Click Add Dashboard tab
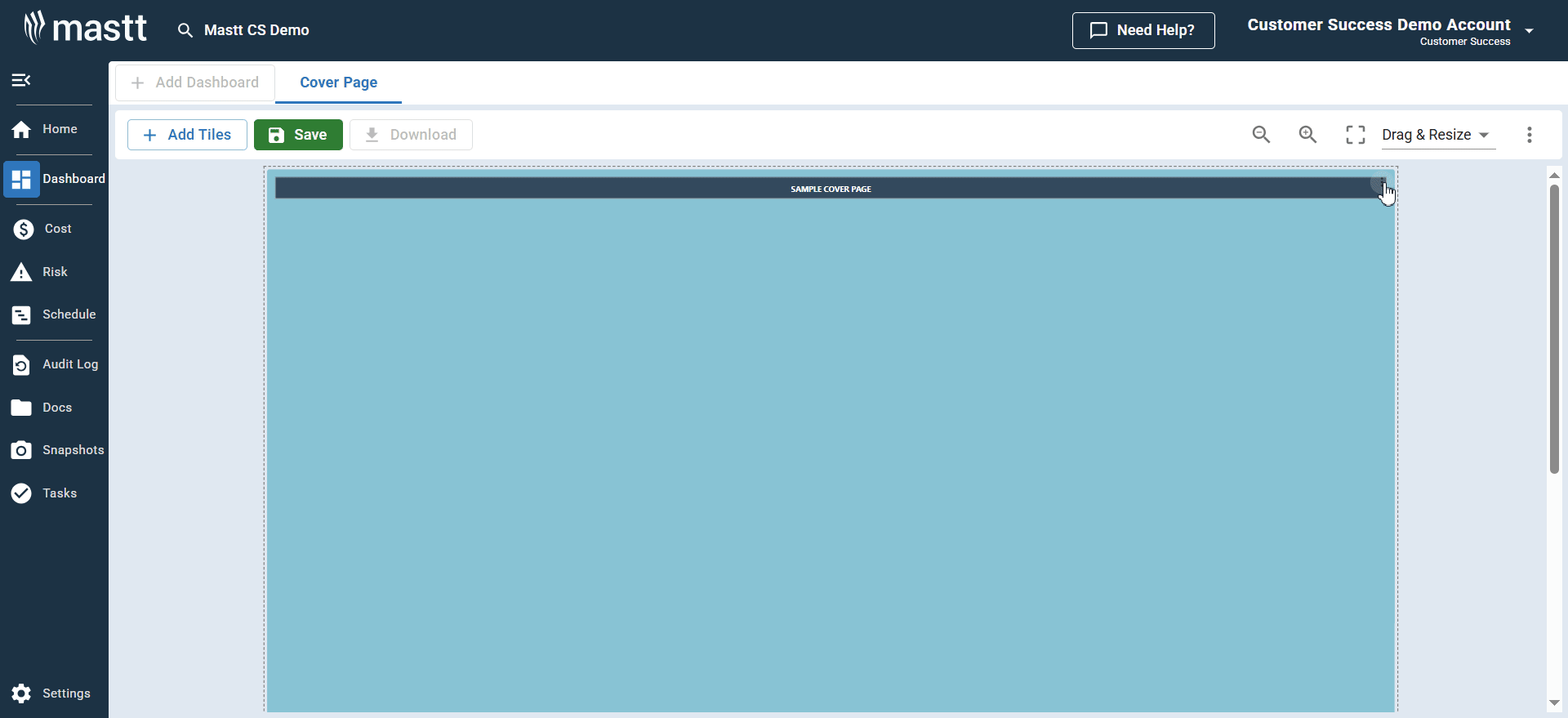 click(195, 83)
